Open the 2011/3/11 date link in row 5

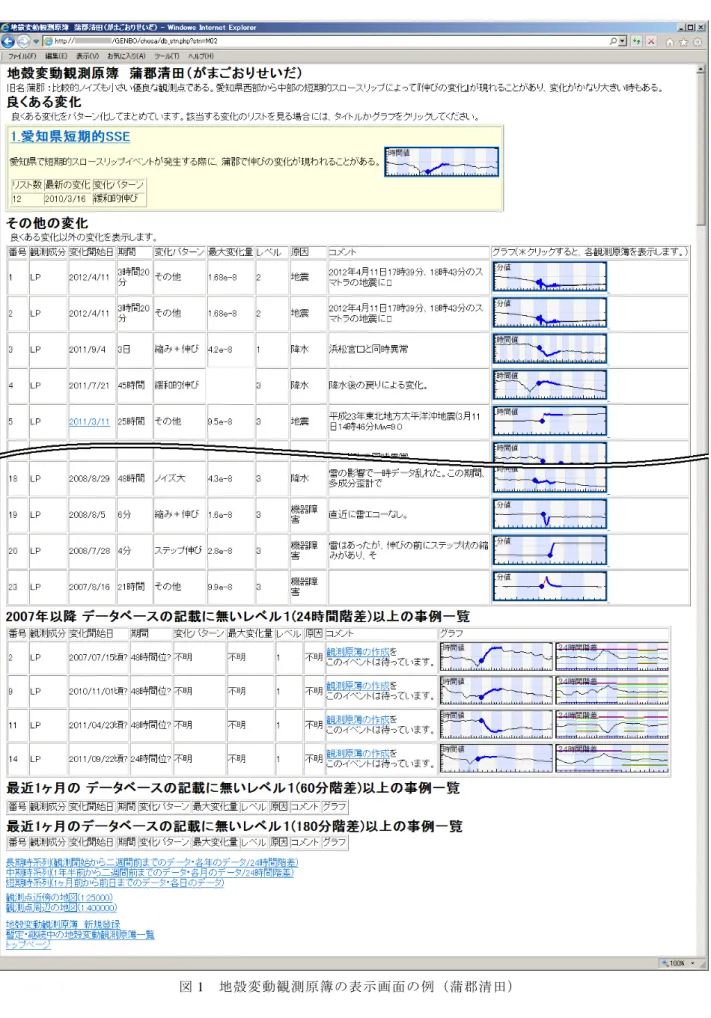(x=89, y=421)
